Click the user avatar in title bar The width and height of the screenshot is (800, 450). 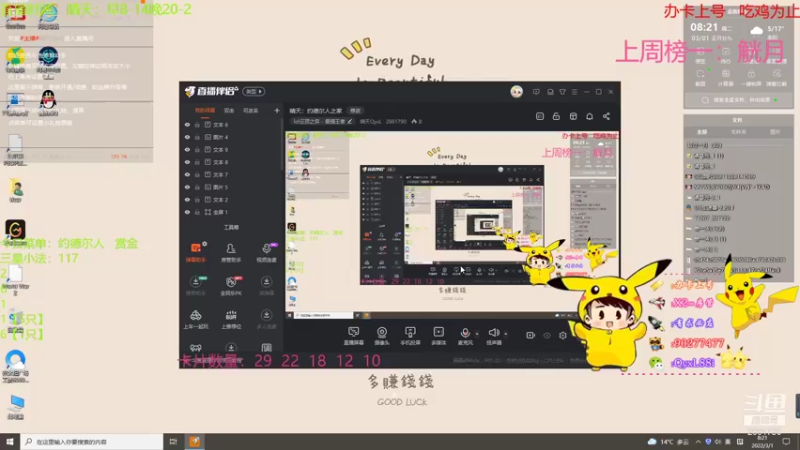[516, 92]
